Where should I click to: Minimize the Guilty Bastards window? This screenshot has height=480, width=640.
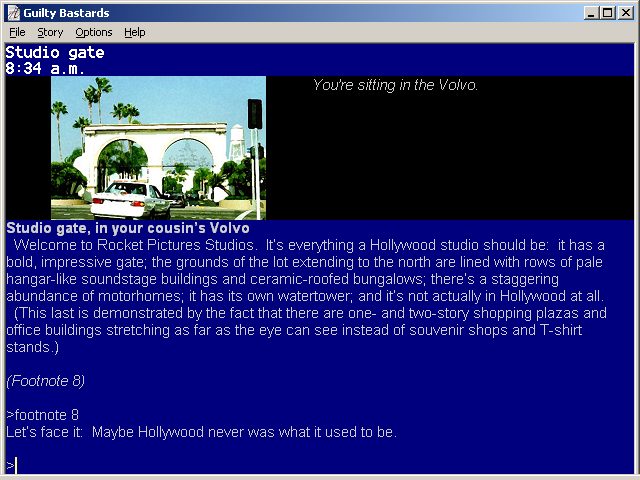coord(591,13)
